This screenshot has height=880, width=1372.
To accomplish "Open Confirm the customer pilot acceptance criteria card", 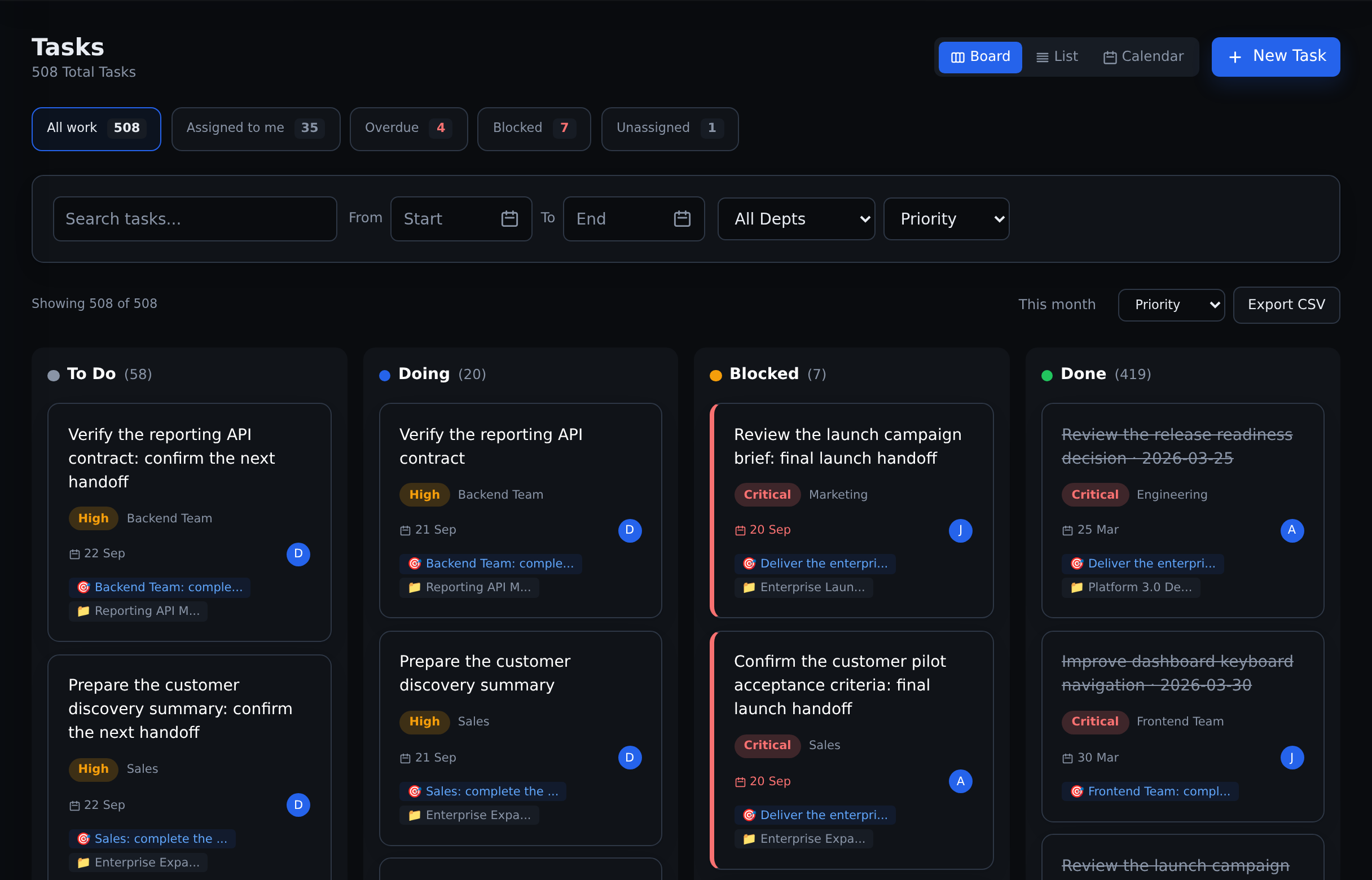I will pos(851,750).
